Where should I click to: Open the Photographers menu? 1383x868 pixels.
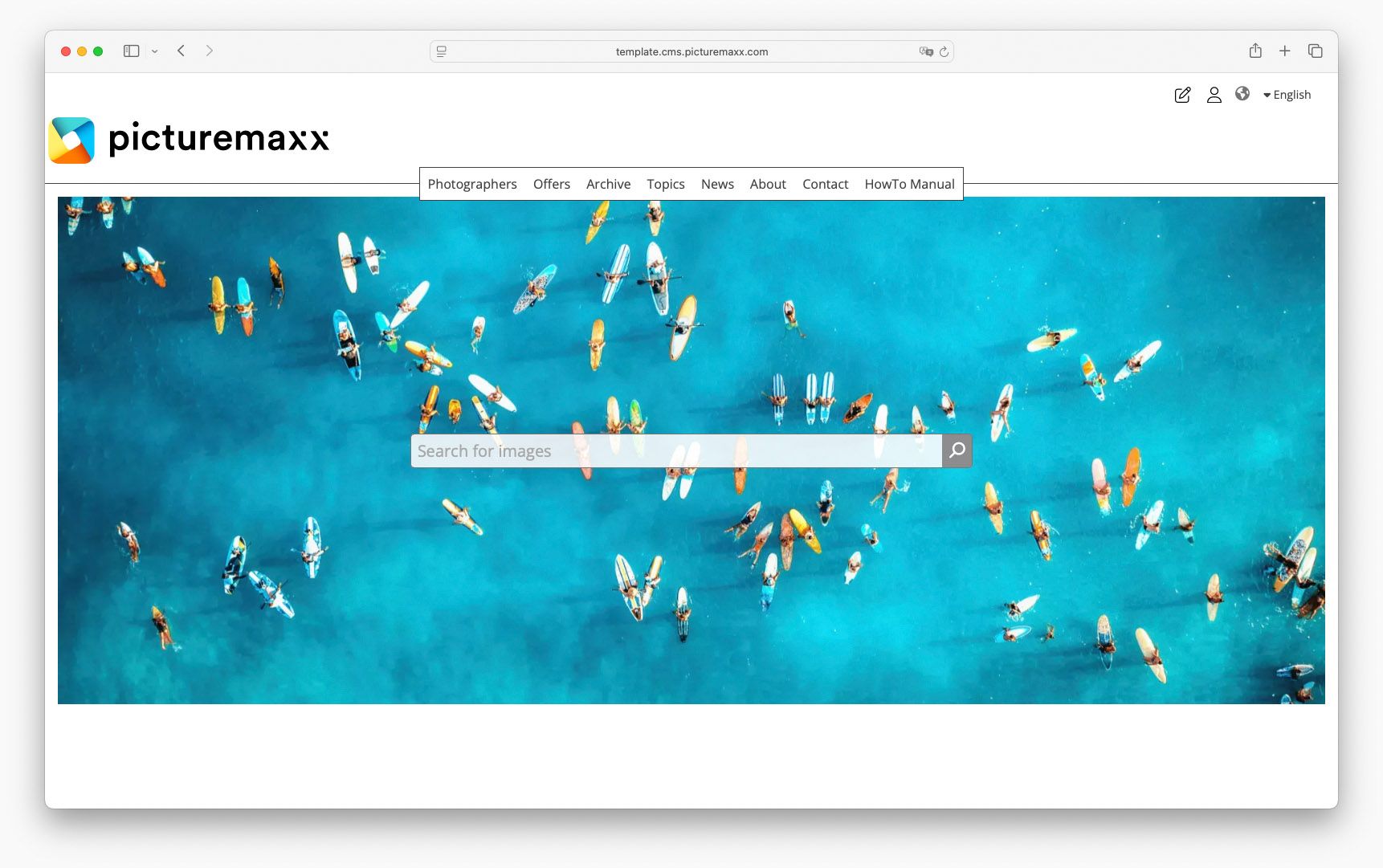(472, 184)
